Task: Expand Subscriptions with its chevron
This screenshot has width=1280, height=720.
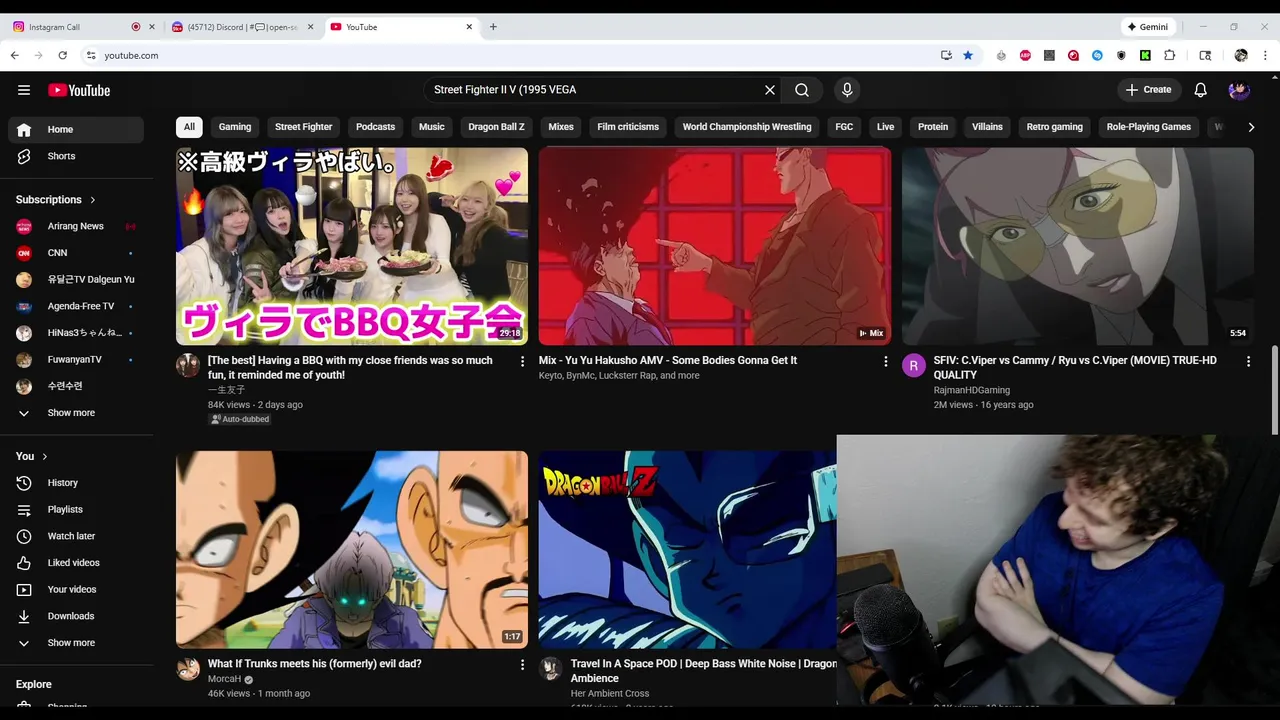Action: point(93,200)
